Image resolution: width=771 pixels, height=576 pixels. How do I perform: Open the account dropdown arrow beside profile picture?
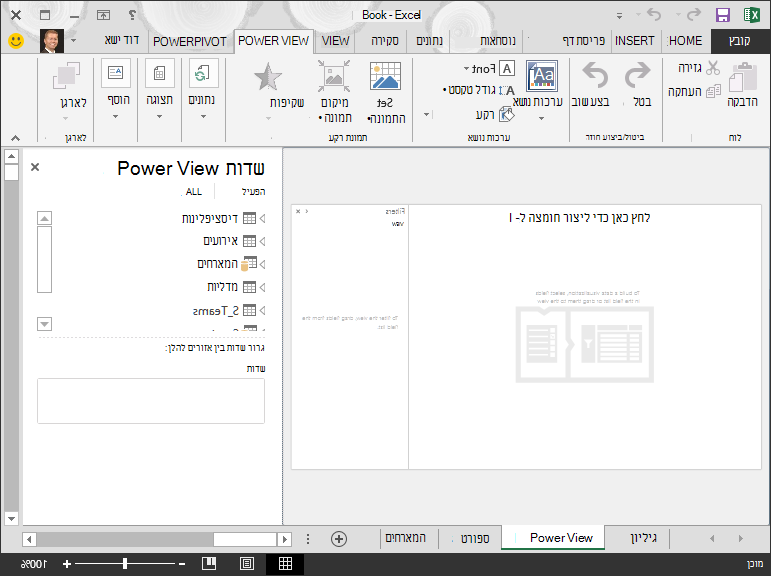pos(73,40)
